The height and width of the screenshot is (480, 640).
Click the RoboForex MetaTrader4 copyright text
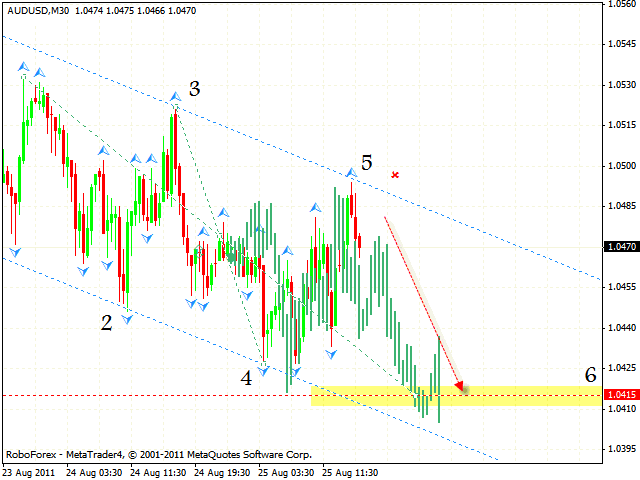(x=159, y=454)
